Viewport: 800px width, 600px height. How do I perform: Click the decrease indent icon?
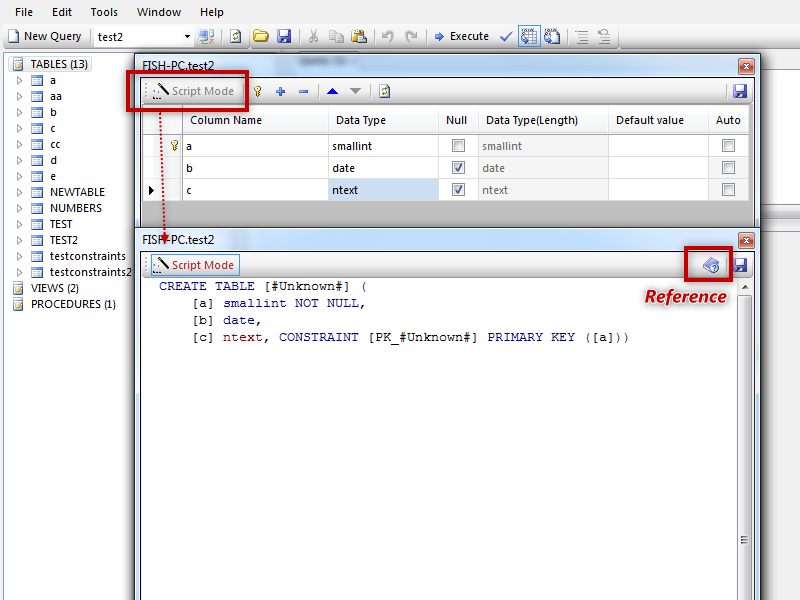click(x=604, y=36)
